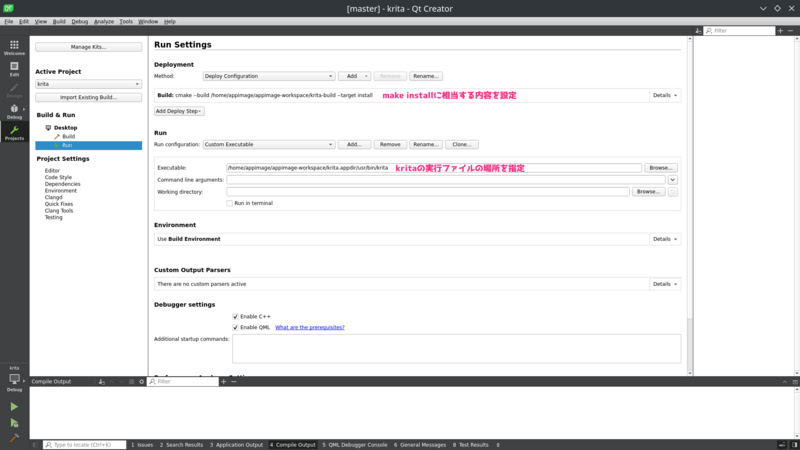Zoom in right pane with plus icon
800x450 pixels.
[780, 31]
